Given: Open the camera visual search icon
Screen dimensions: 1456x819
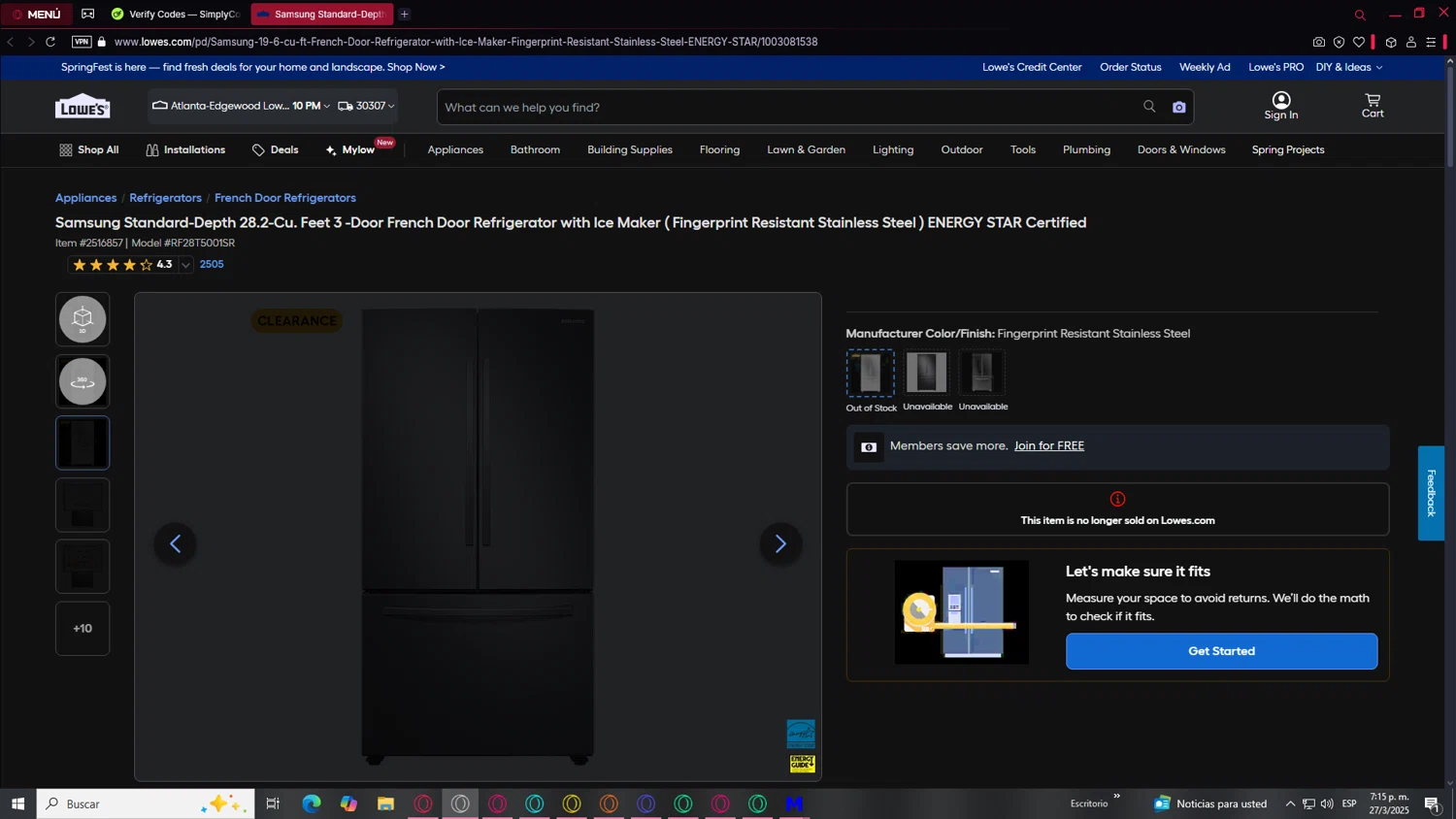Looking at the screenshot, I should [x=1178, y=107].
